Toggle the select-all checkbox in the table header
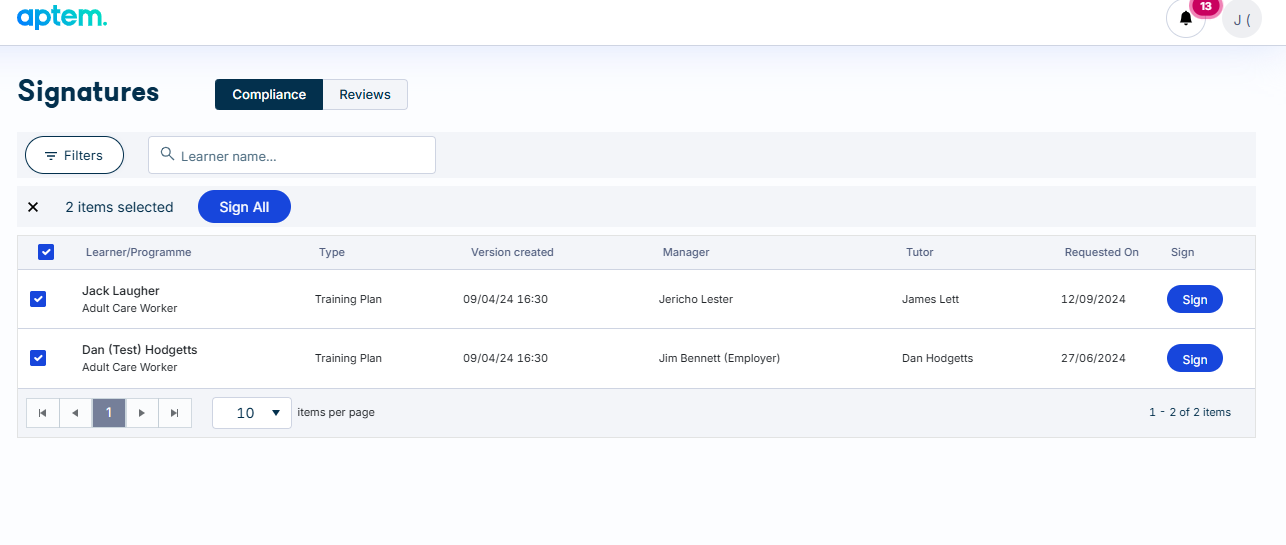The width and height of the screenshot is (1286, 545). (x=46, y=252)
